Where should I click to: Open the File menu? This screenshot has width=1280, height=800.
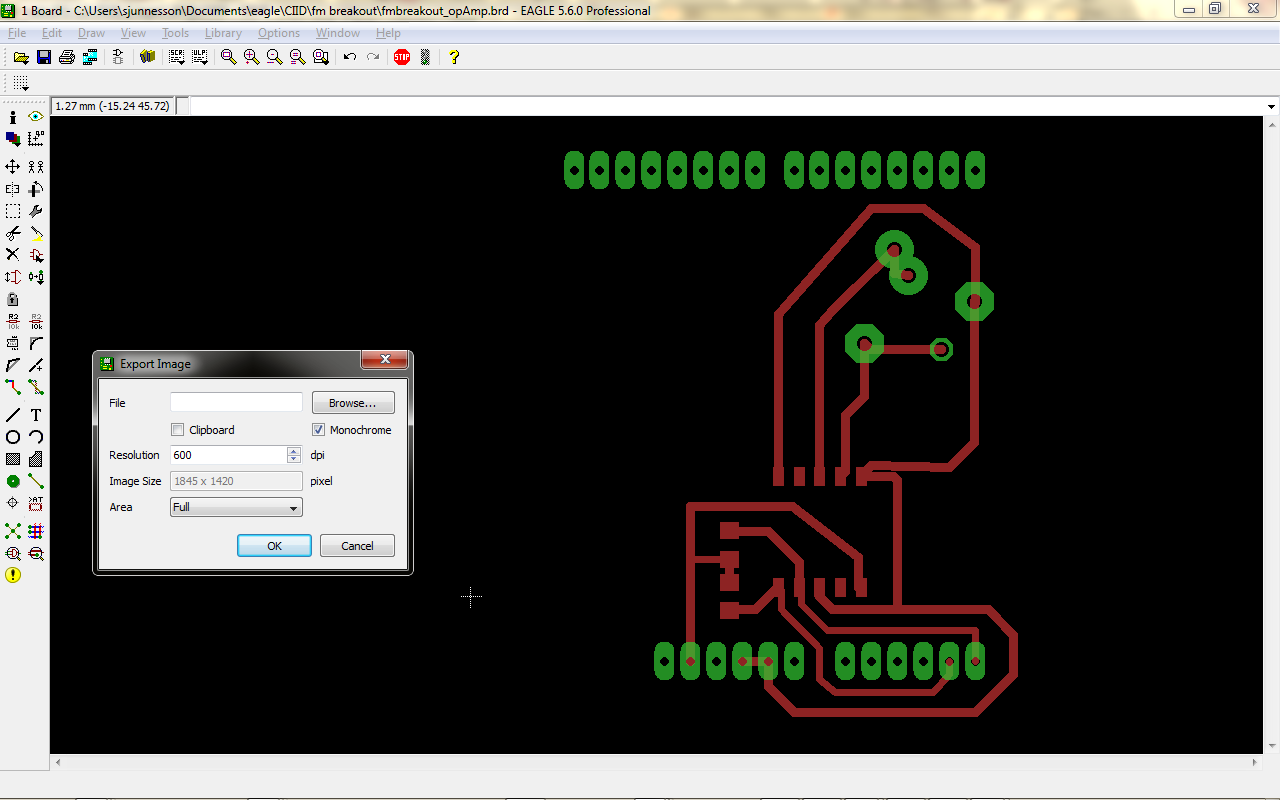point(17,33)
